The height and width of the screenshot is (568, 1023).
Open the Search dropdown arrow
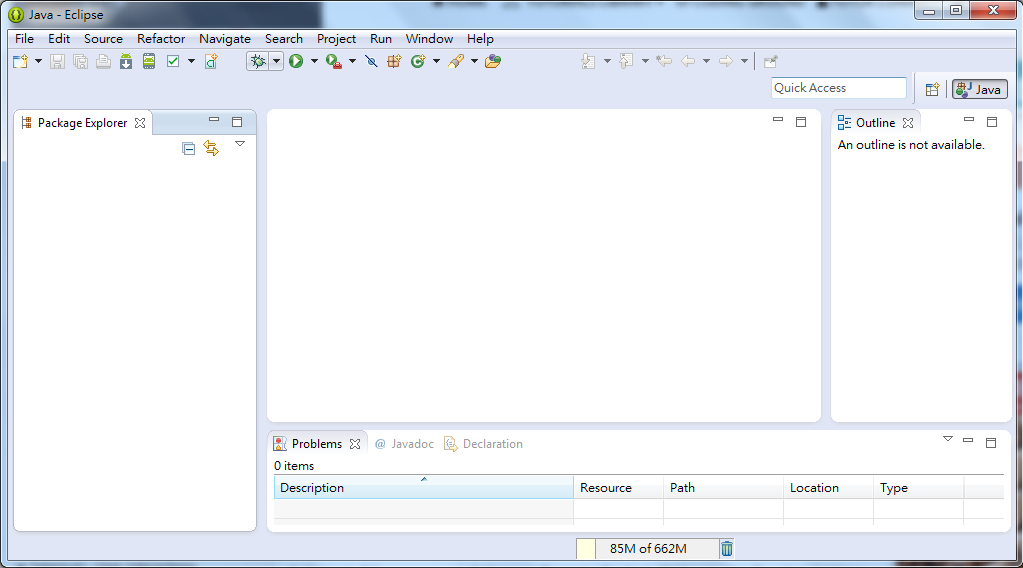pyautogui.click(x=474, y=61)
